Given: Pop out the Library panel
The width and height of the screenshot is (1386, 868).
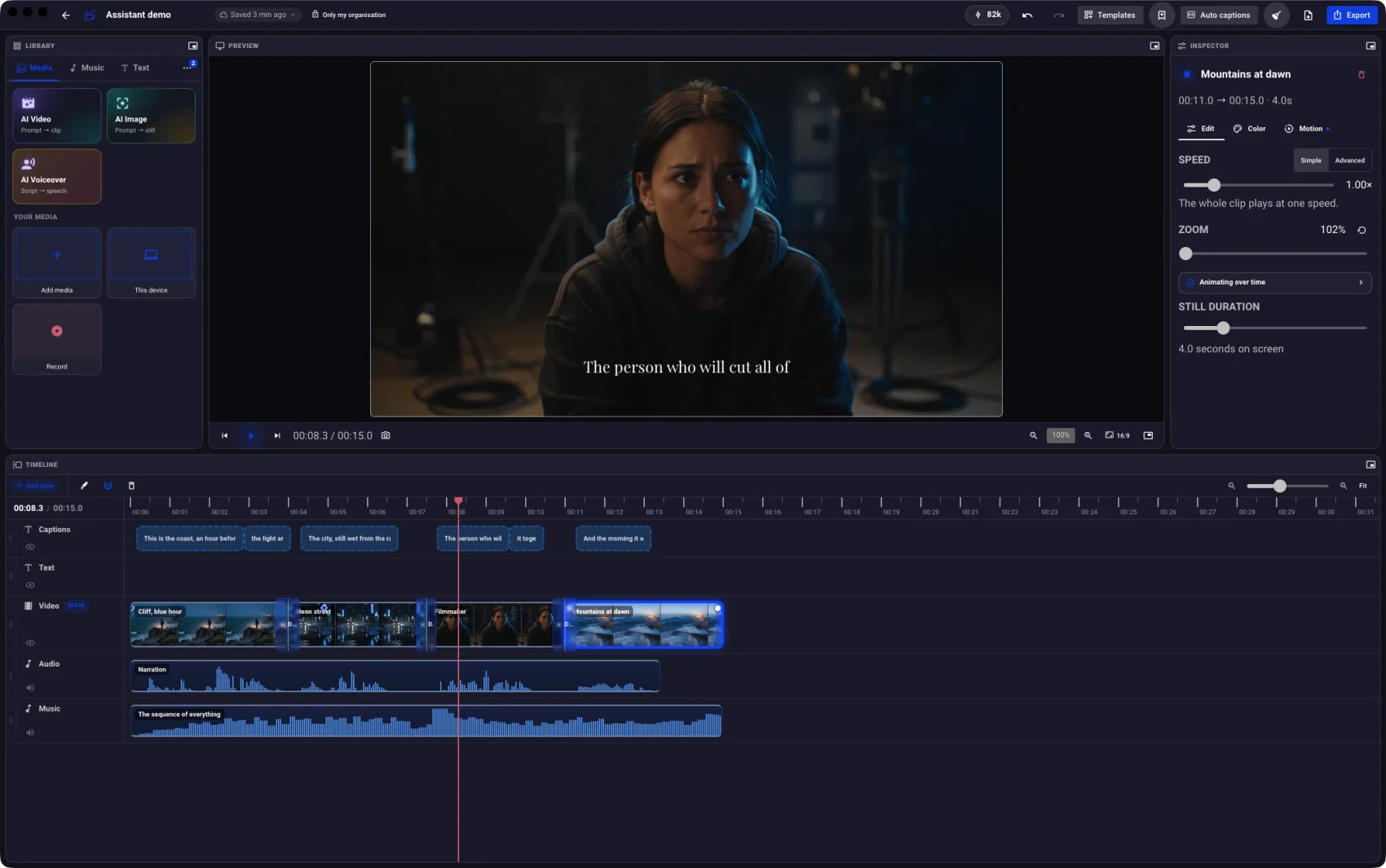Looking at the screenshot, I should [x=193, y=46].
